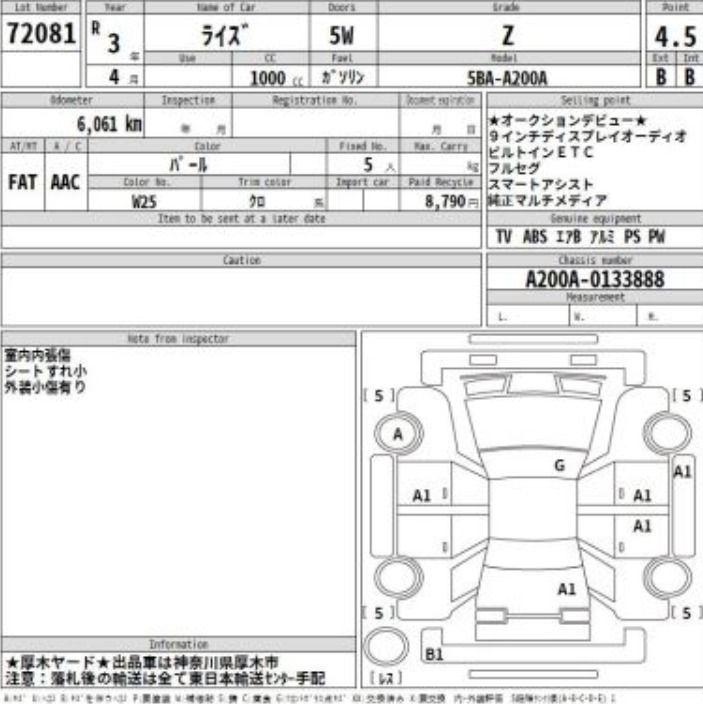Click the Genuine equipment header
This screenshot has width=703, height=704.
pos(595,219)
